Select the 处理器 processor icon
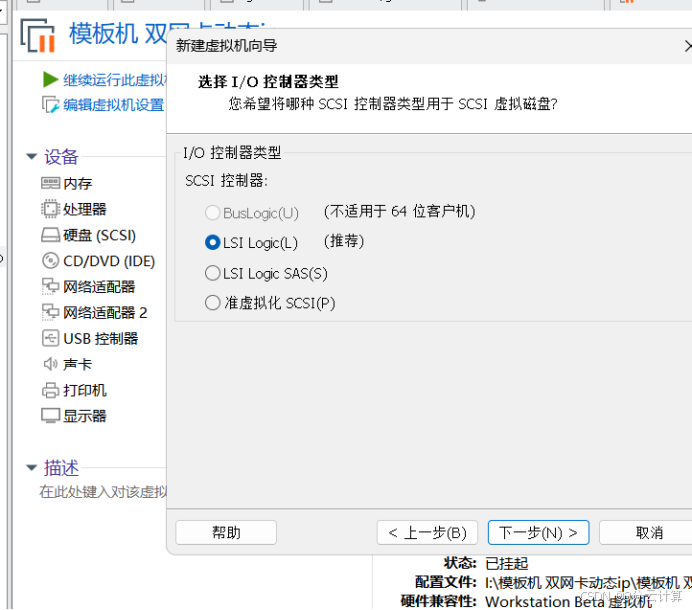 point(50,209)
